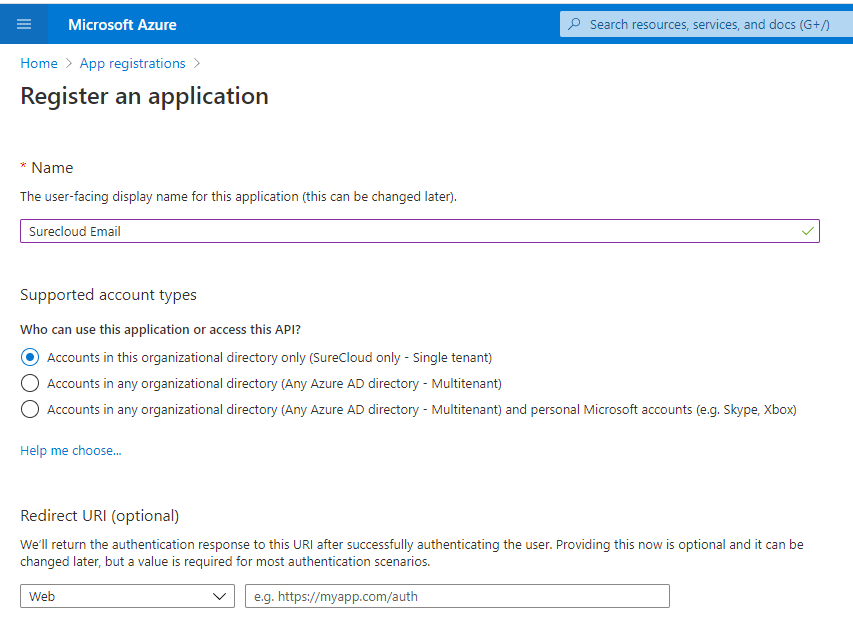Click the green validation checkmark in the Name field
853x633 pixels.
click(x=807, y=231)
